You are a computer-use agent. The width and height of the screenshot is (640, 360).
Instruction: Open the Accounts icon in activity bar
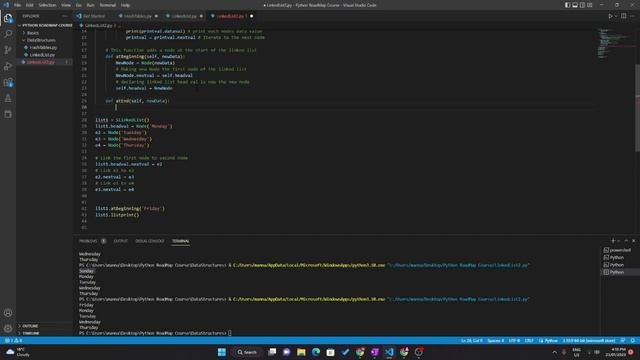pyautogui.click(x=8, y=313)
